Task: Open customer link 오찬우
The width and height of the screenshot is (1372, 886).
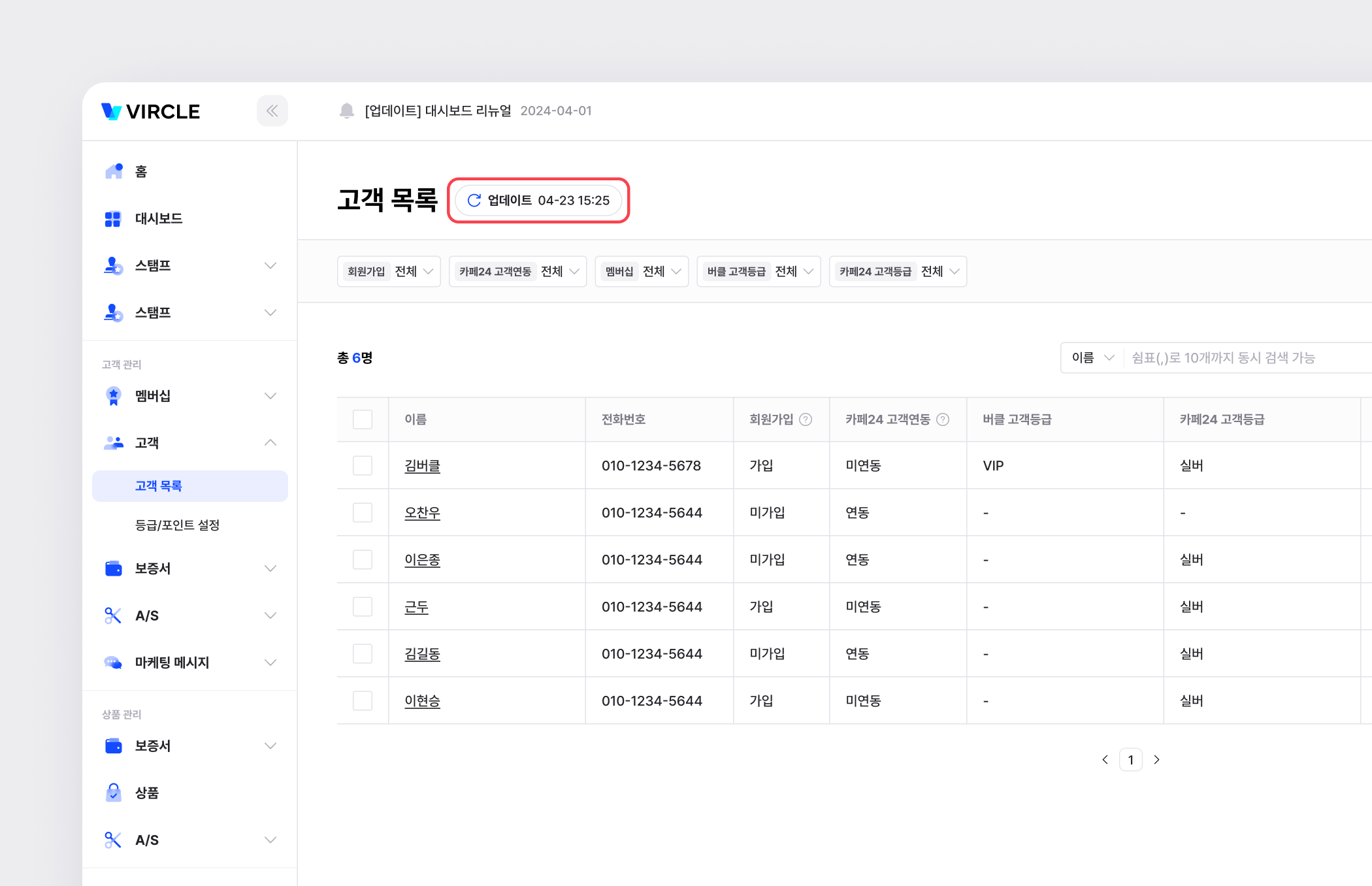Action: [x=422, y=513]
